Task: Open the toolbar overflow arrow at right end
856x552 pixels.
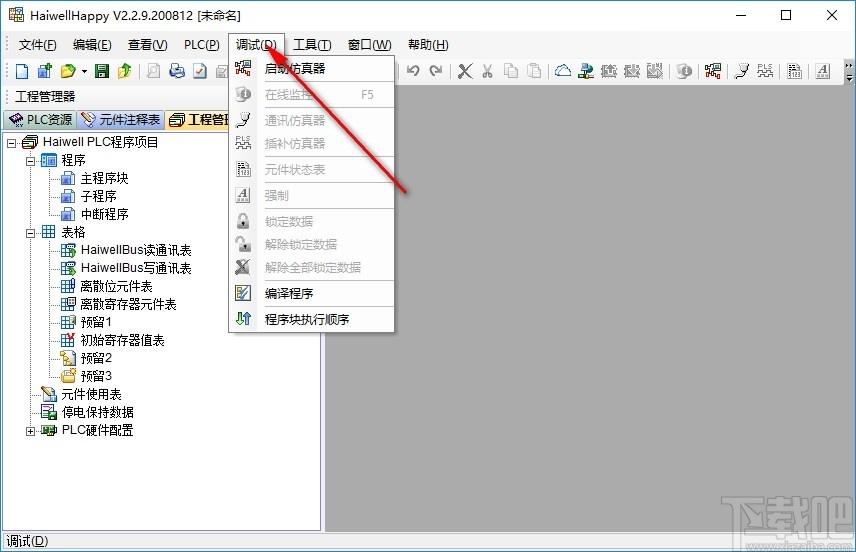Action: tap(848, 72)
